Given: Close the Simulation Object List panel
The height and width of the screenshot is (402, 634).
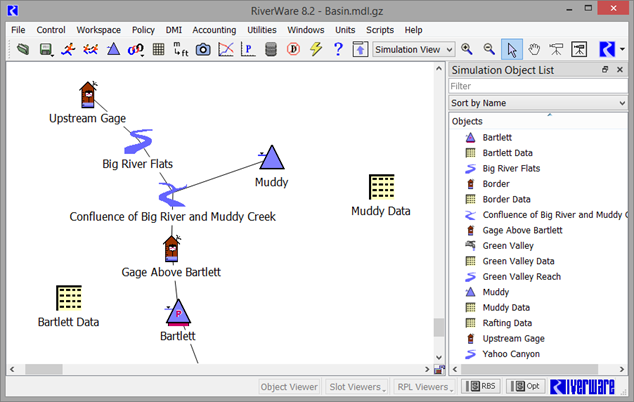Looking at the screenshot, I should [x=619, y=70].
